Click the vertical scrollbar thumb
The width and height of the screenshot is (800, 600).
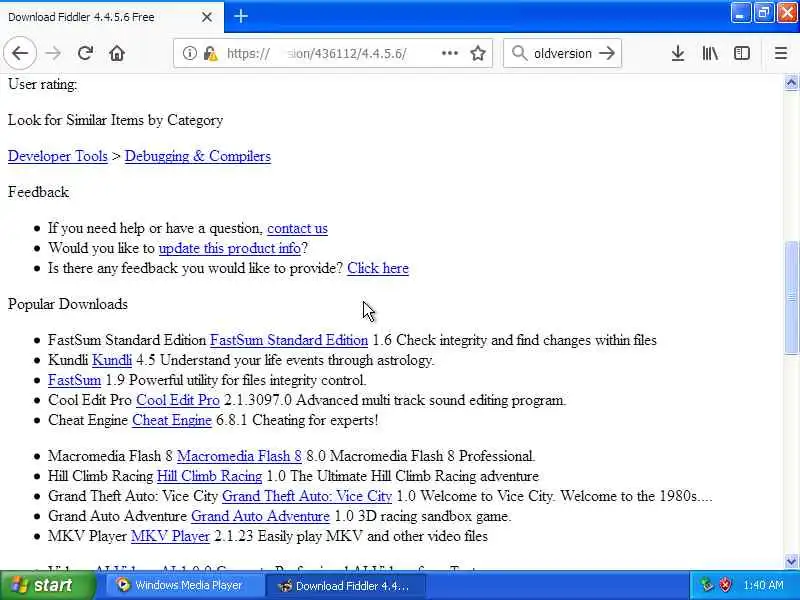(791, 296)
